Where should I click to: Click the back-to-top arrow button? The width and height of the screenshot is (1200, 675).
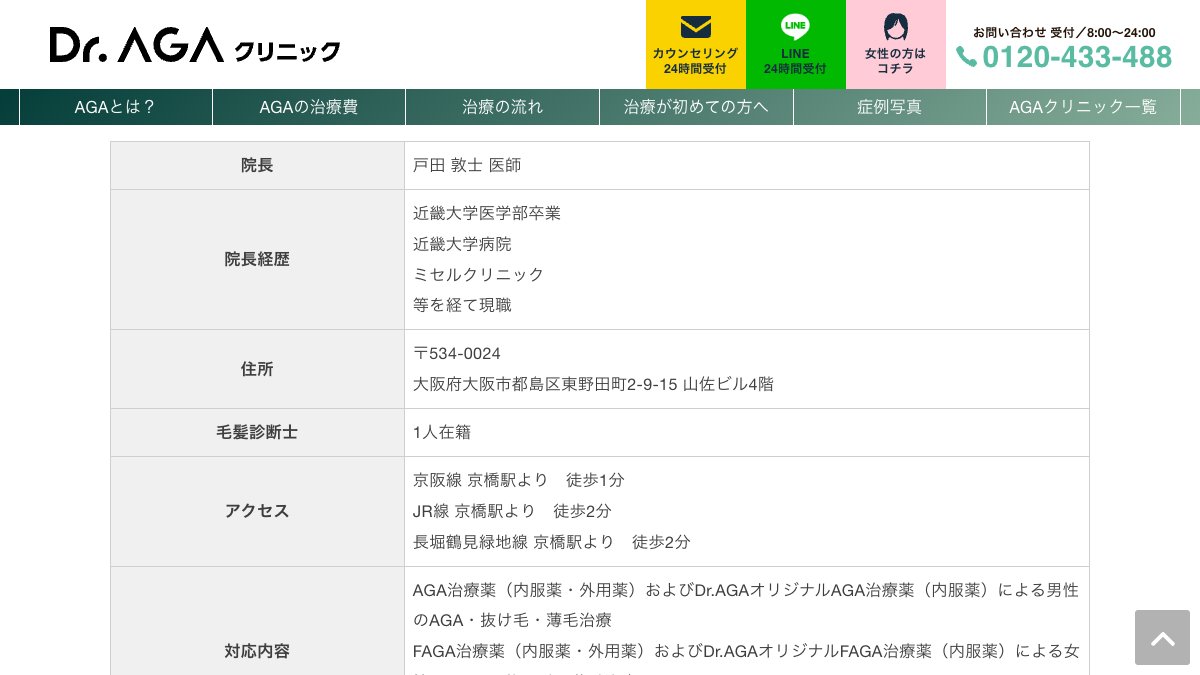click(x=1162, y=637)
